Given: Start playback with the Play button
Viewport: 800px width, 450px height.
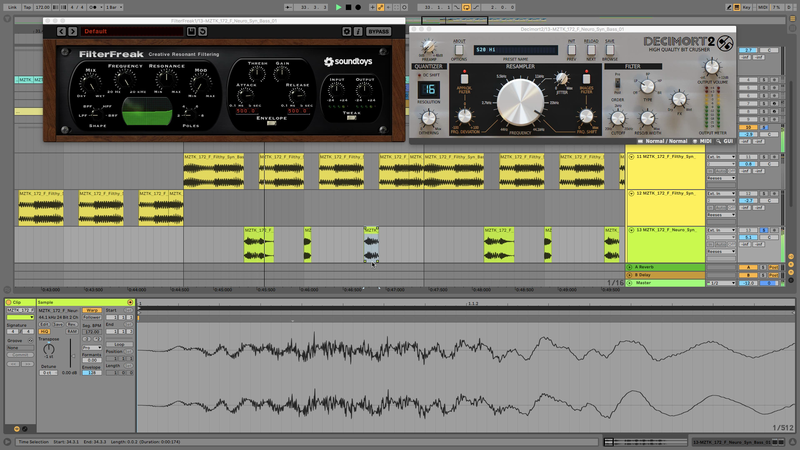Looking at the screenshot, I should tap(338, 7).
